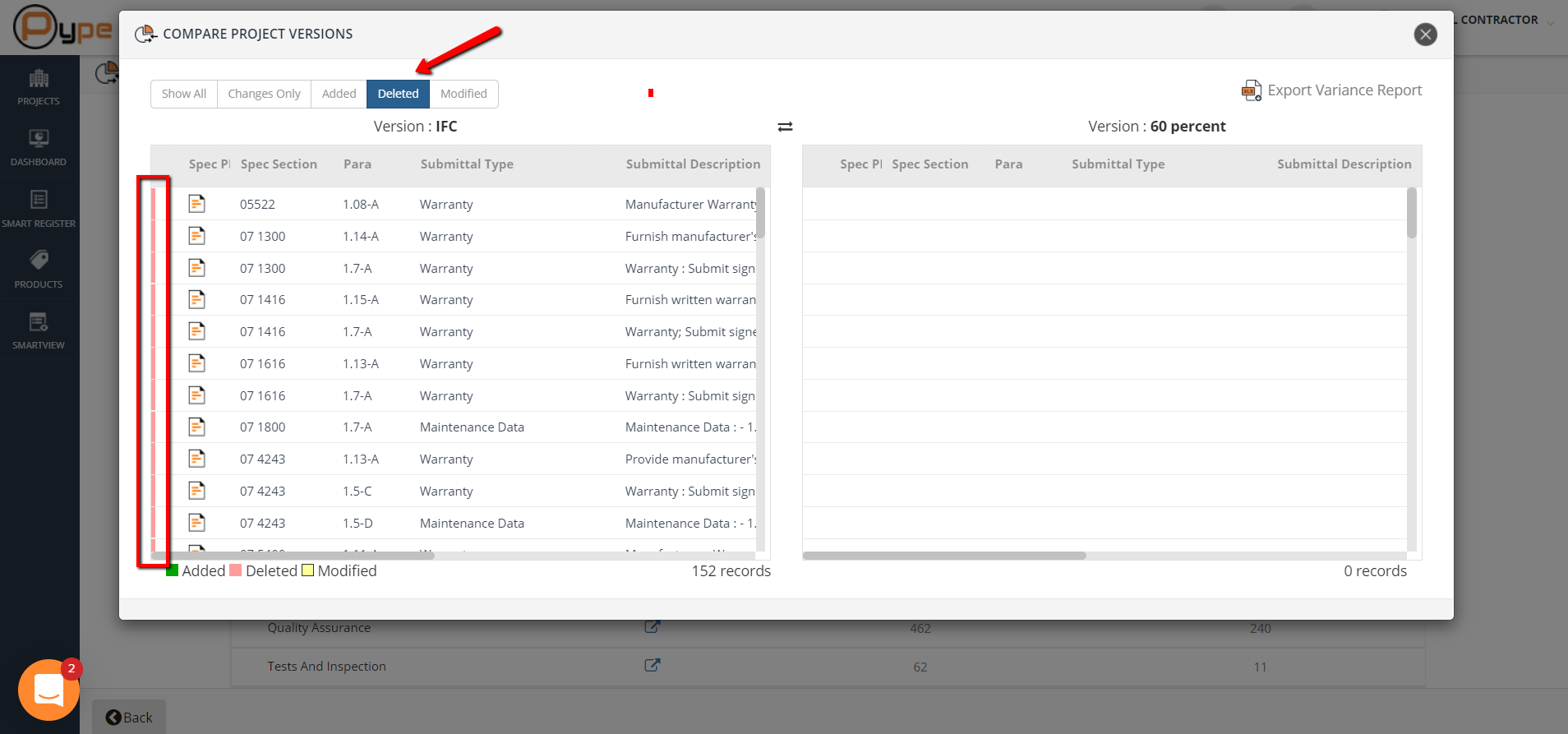1568x734 pixels.
Task: Click document icon for 07 1416 1.15-A
Action: pyautogui.click(x=196, y=299)
